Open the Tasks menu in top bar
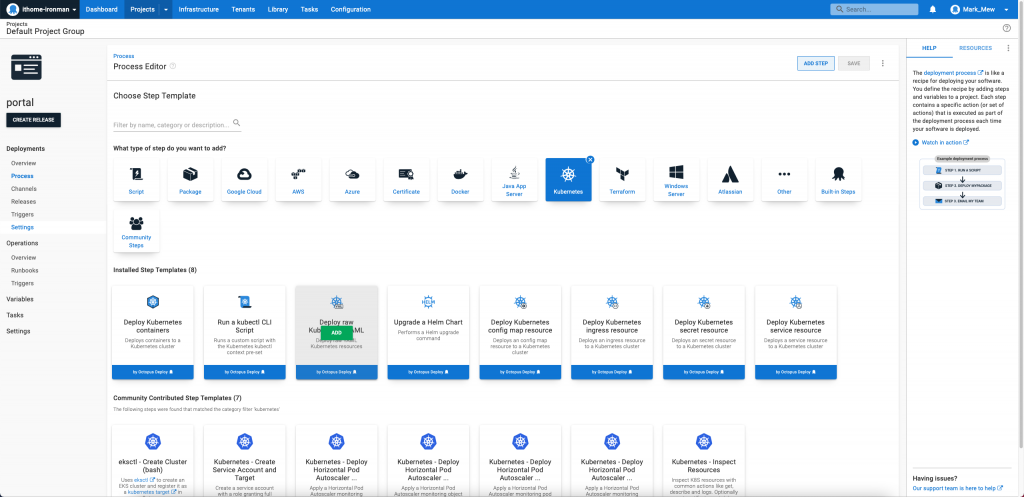1024x497 pixels. 309,9
